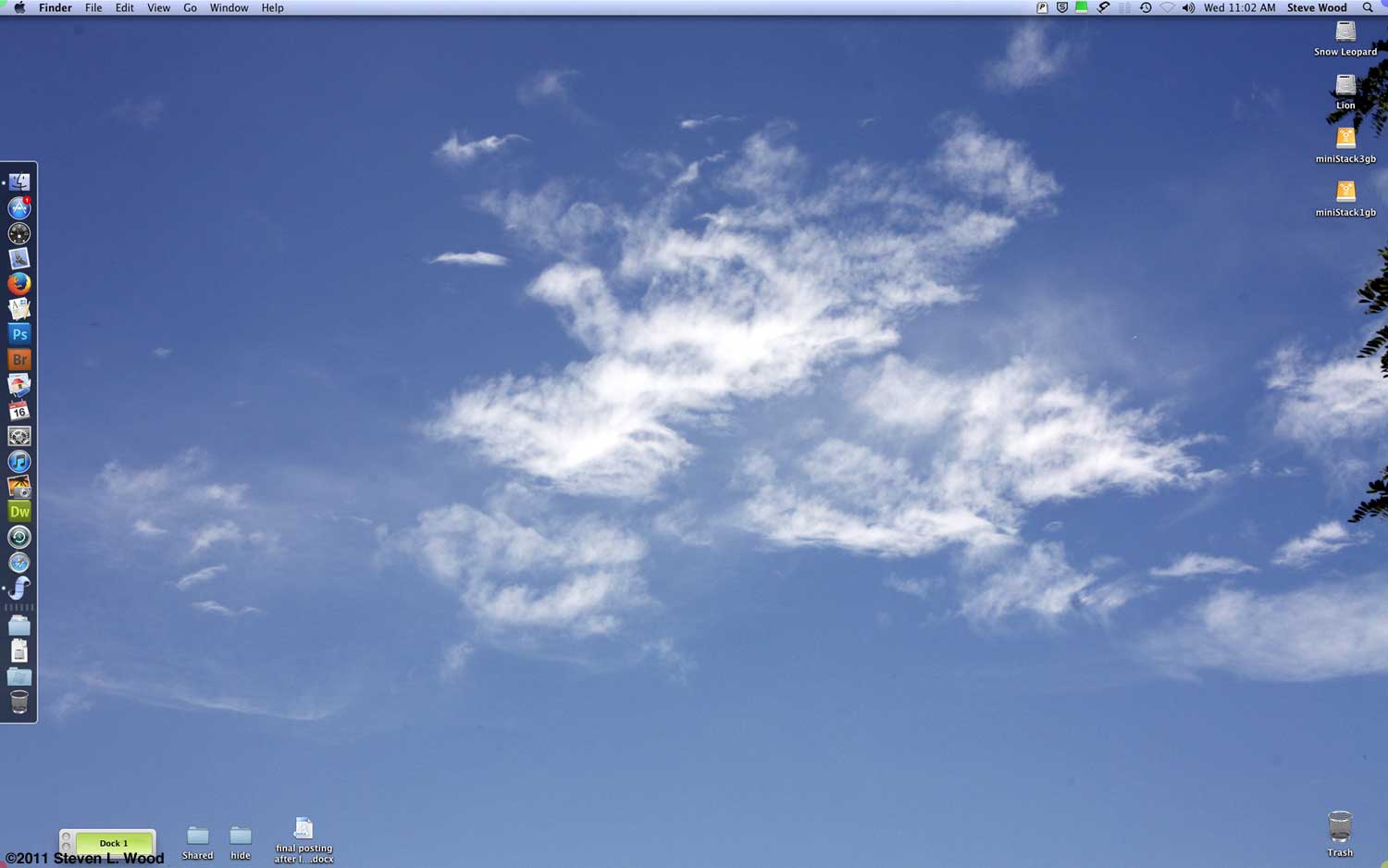Open the App Store from the dock
This screenshot has width=1388, height=868.
pos(19,208)
